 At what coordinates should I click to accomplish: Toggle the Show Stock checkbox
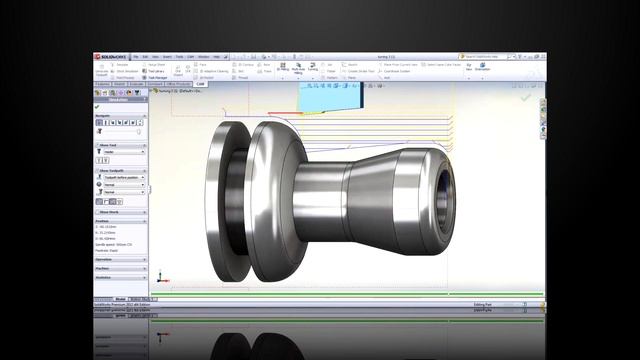(97, 212)
